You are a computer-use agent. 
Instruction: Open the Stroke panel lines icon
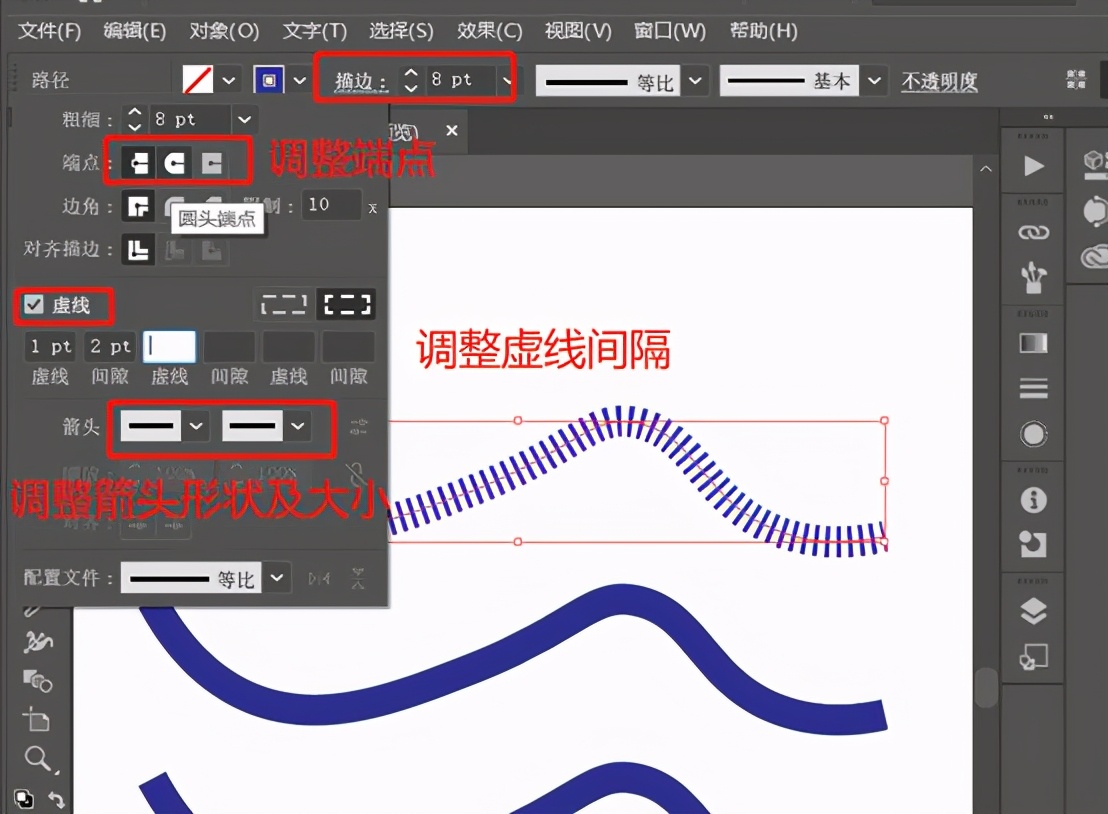pos(1034,388)
